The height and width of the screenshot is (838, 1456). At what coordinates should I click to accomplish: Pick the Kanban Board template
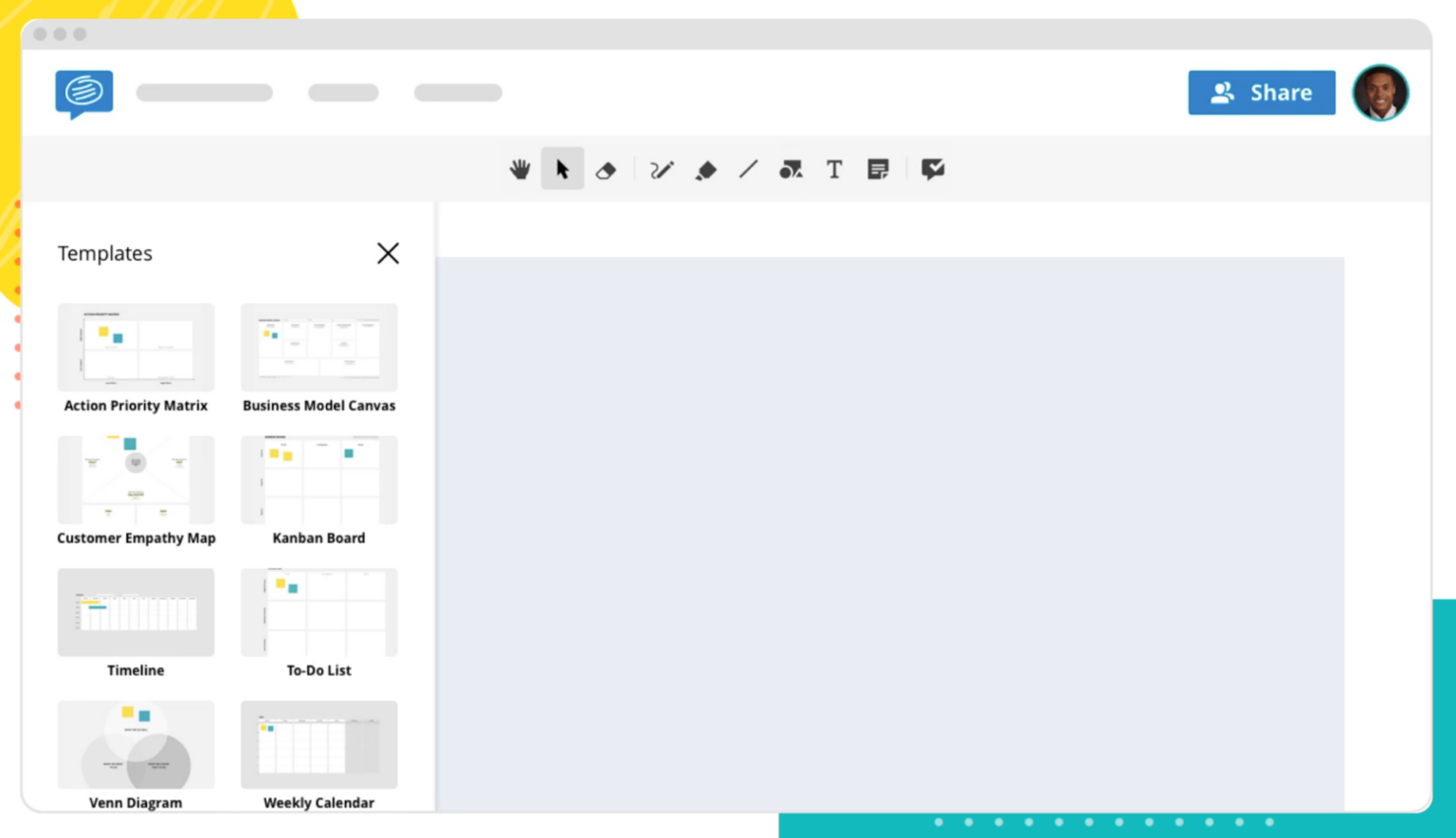click(318, 480)
